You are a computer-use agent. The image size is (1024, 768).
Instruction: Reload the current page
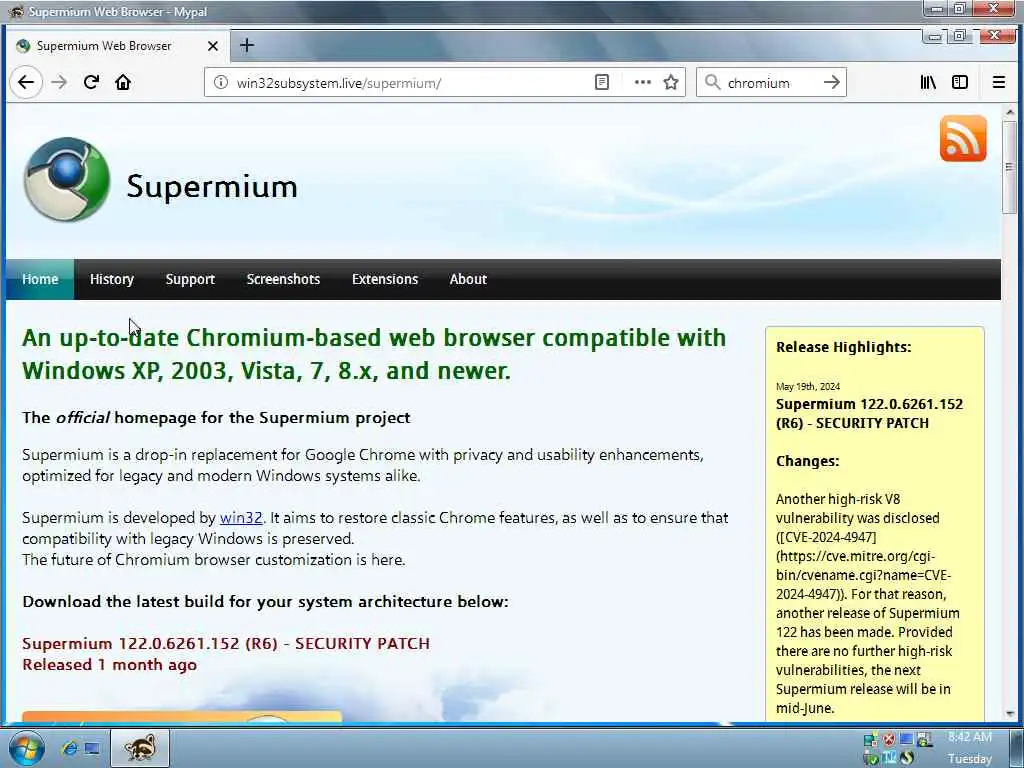[x=91, y=82]
